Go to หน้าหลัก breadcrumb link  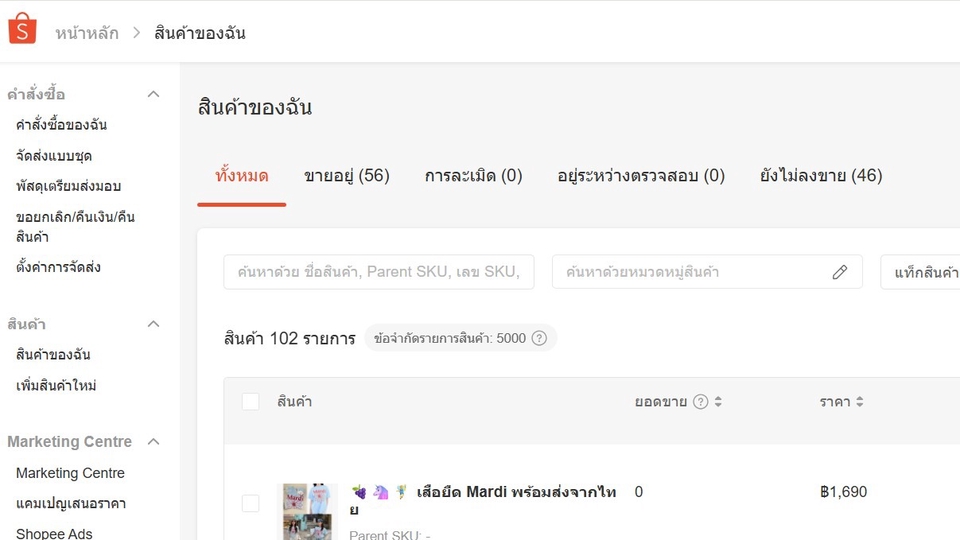(87, 33)
